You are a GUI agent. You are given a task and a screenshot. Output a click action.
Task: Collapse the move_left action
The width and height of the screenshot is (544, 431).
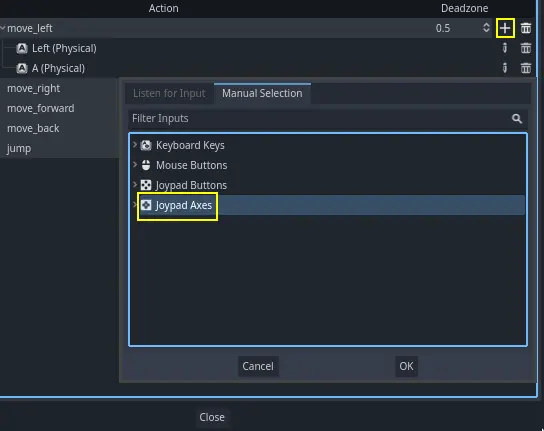pyautogui.click(x=3, y=28)
